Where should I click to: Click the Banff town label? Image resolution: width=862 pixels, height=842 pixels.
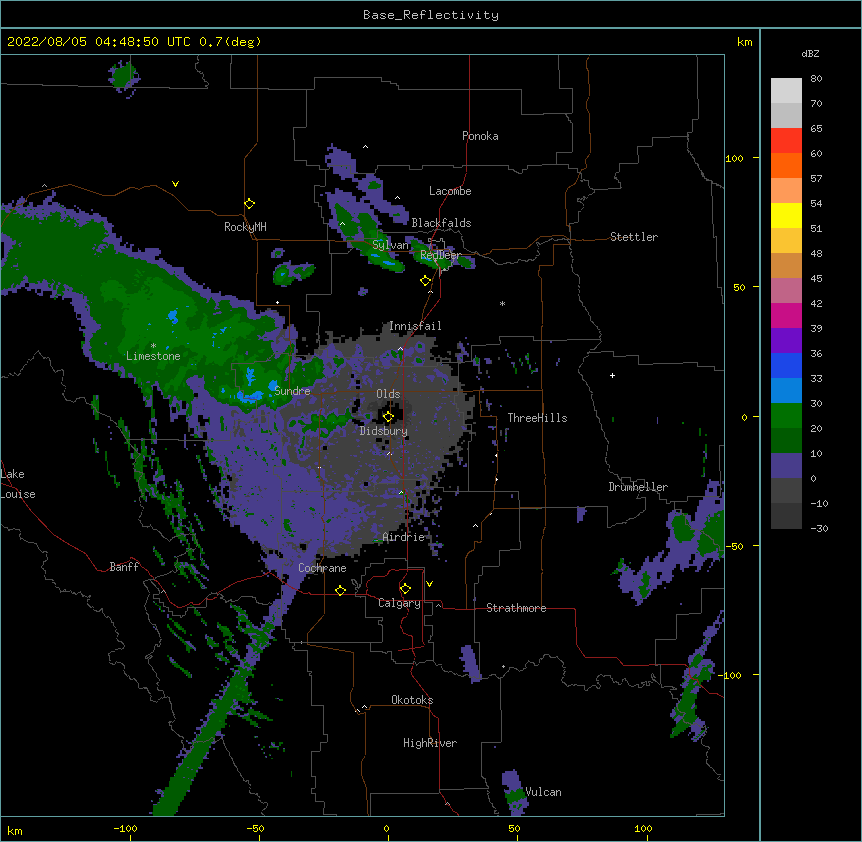pyautogui.click(x=124, y=567)
